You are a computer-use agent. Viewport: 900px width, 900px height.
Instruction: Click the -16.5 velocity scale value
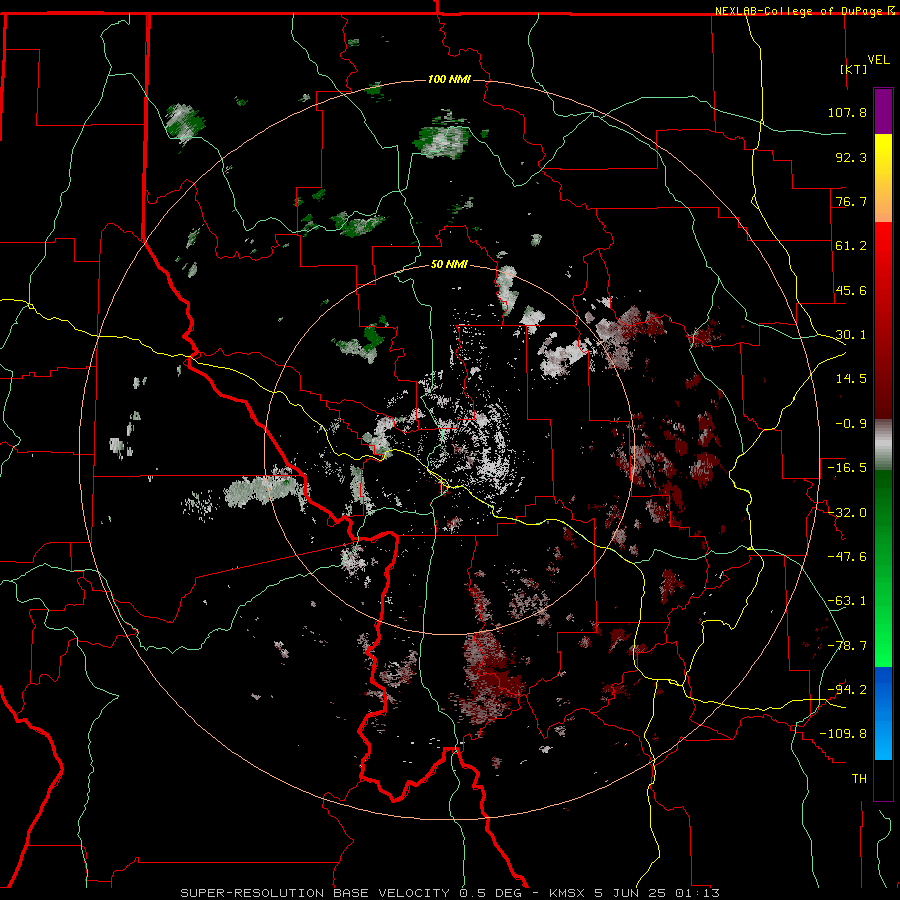tap(847, 468)
